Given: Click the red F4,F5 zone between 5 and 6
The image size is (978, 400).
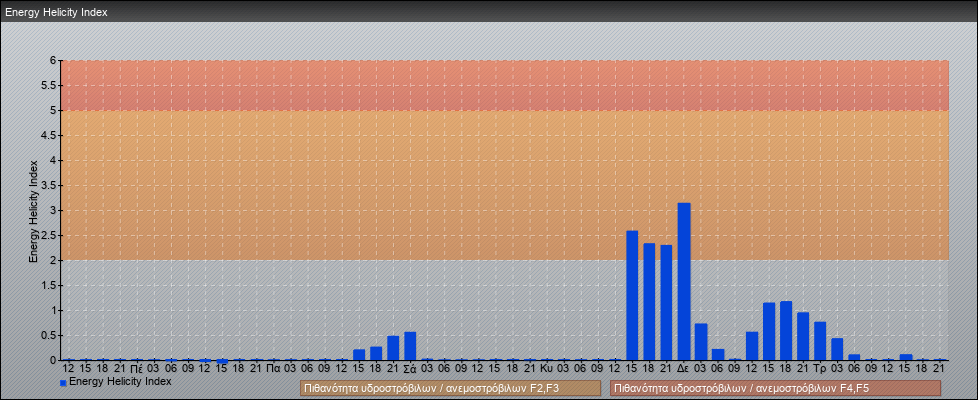Looking at the screenshot, I should 505,85.
